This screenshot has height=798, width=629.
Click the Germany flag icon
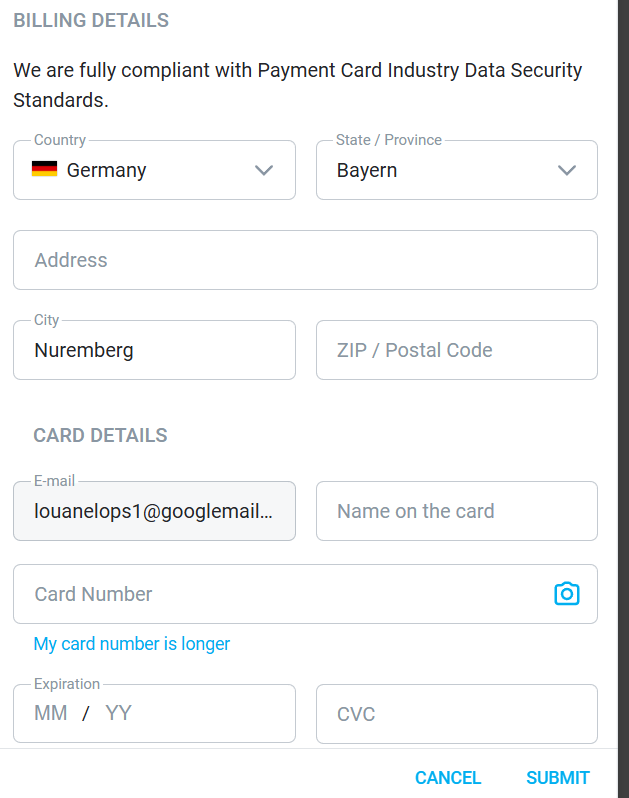[x=44, y=169]
